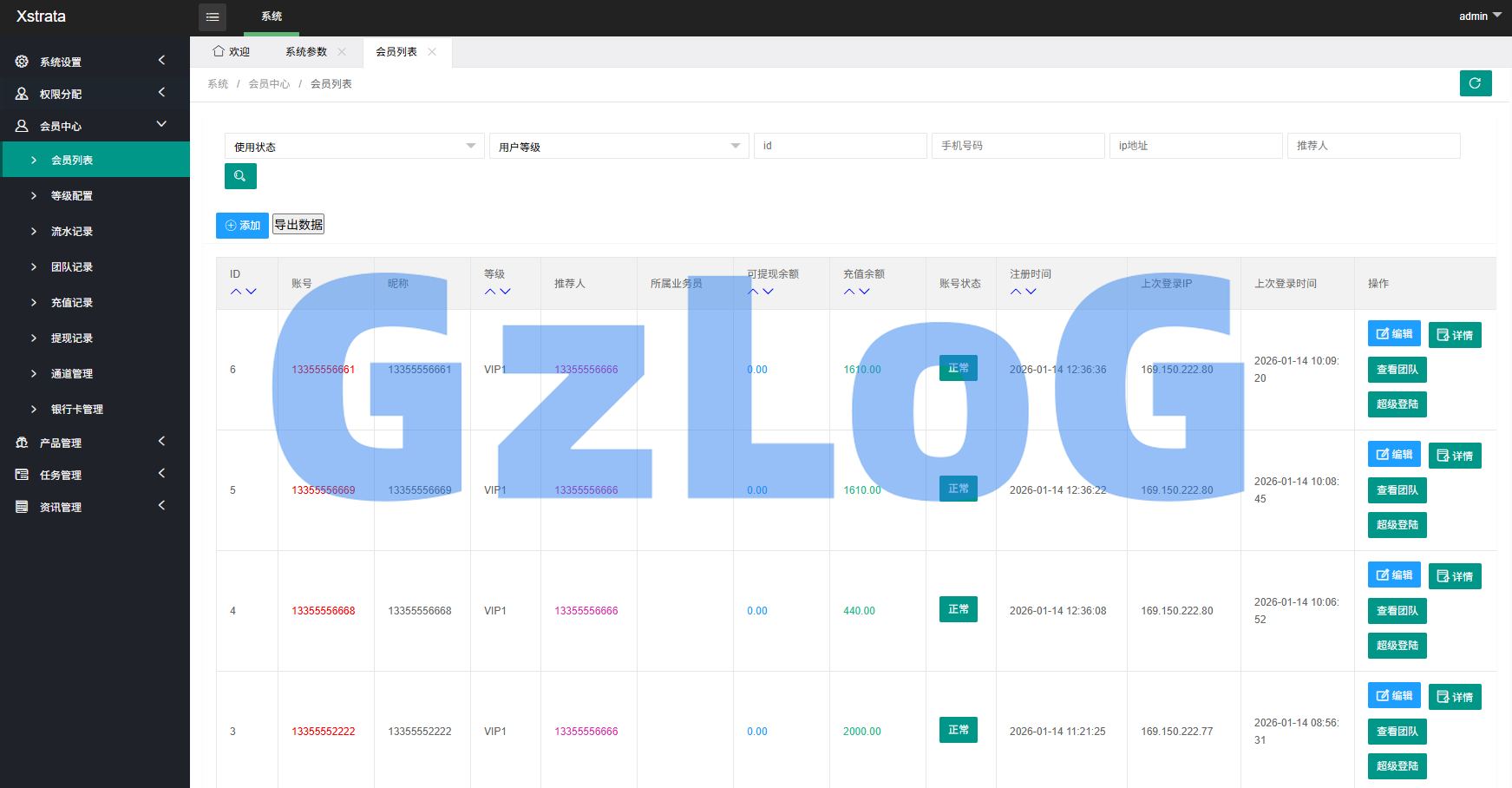Open the admin user dropdown menu
The width and height of the screenshot is (1512, 788).
point(1479,16)
